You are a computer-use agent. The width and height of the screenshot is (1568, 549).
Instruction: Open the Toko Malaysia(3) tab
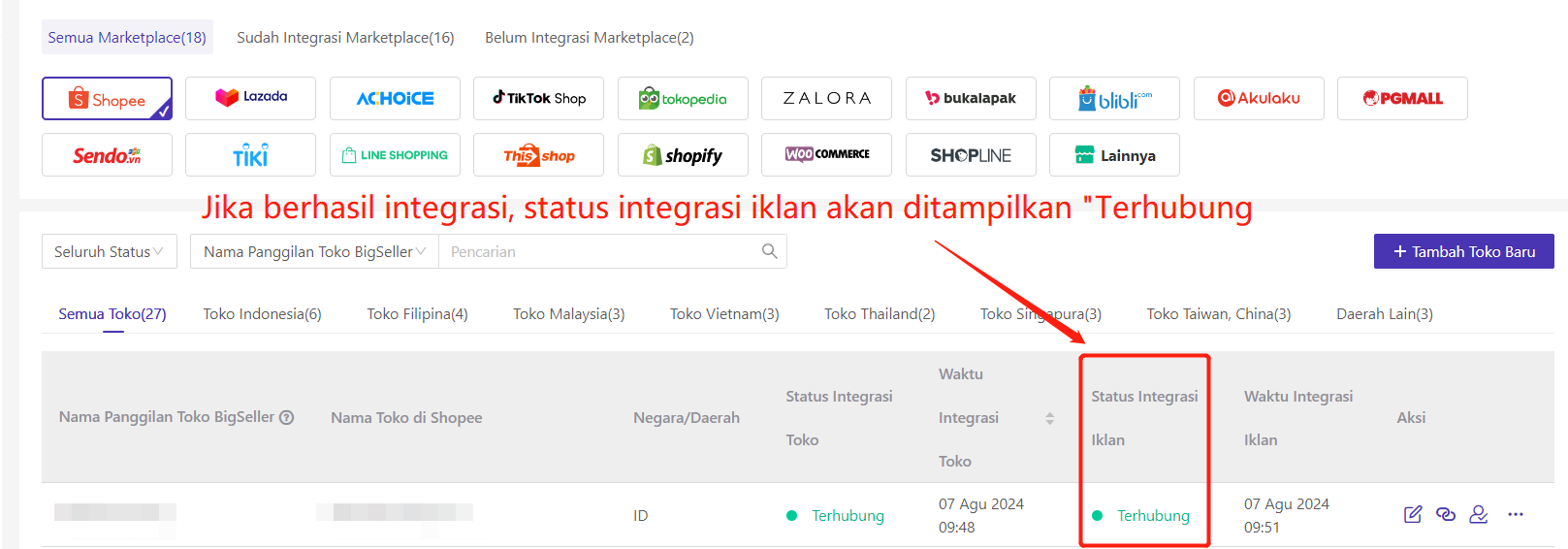tap(569, 313)
